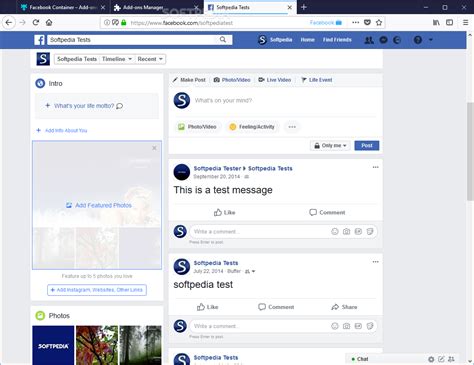Select the Live Video composer tab
474x365 pixels.
coord(275,80)
